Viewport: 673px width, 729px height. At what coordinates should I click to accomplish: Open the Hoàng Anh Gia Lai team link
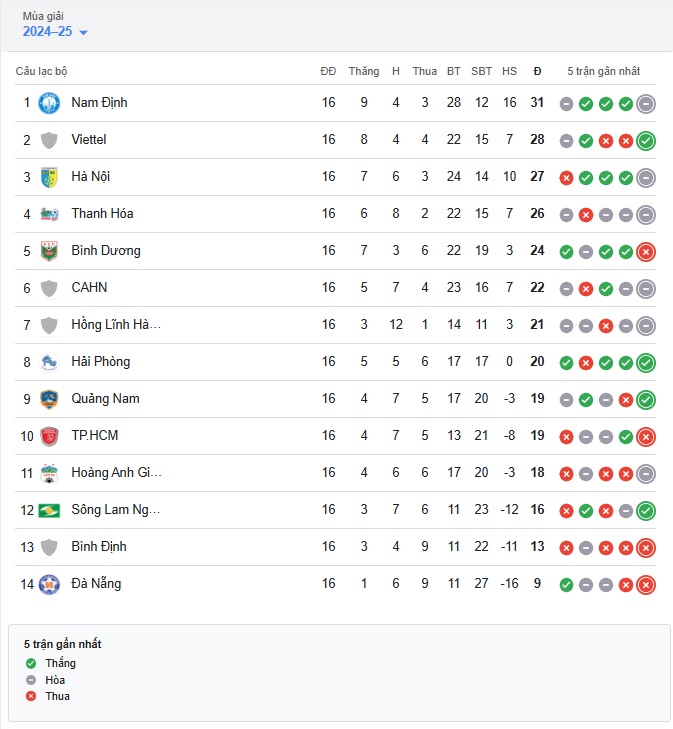pos(116,472)
